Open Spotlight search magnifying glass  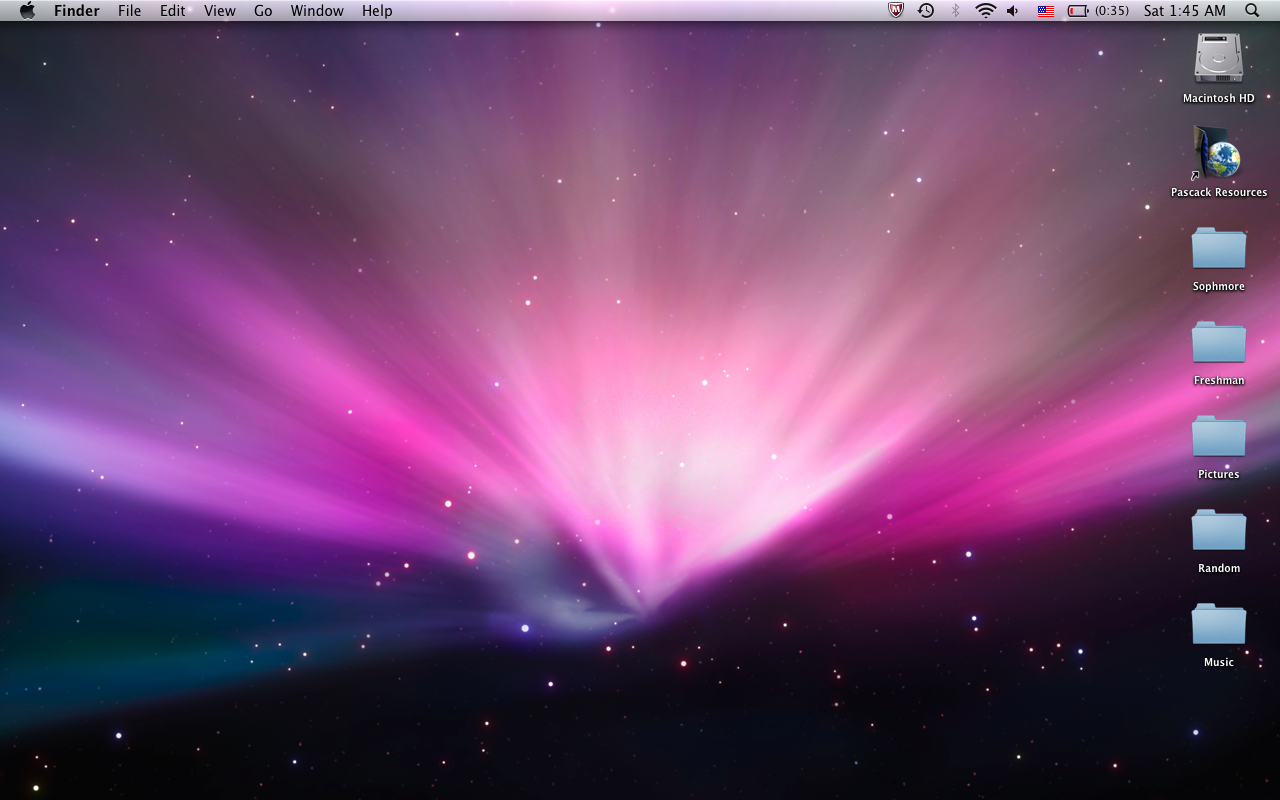pyautogui.click(x=1252, y=10)
